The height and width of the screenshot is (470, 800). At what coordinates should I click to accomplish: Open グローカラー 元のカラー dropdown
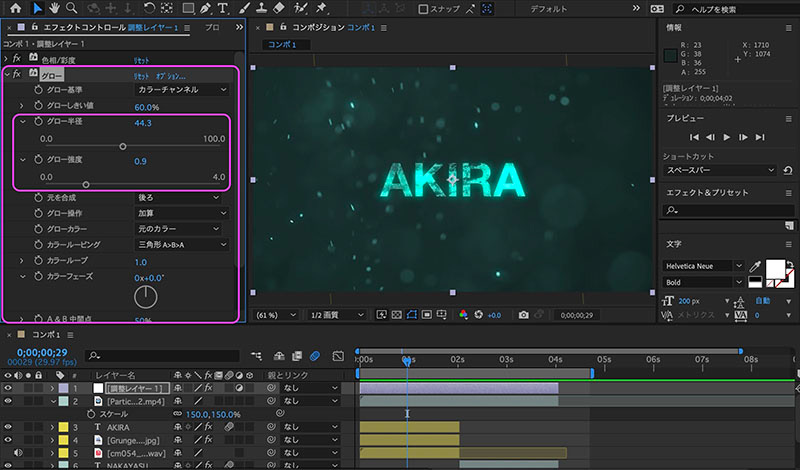click(x=178, y=229)
